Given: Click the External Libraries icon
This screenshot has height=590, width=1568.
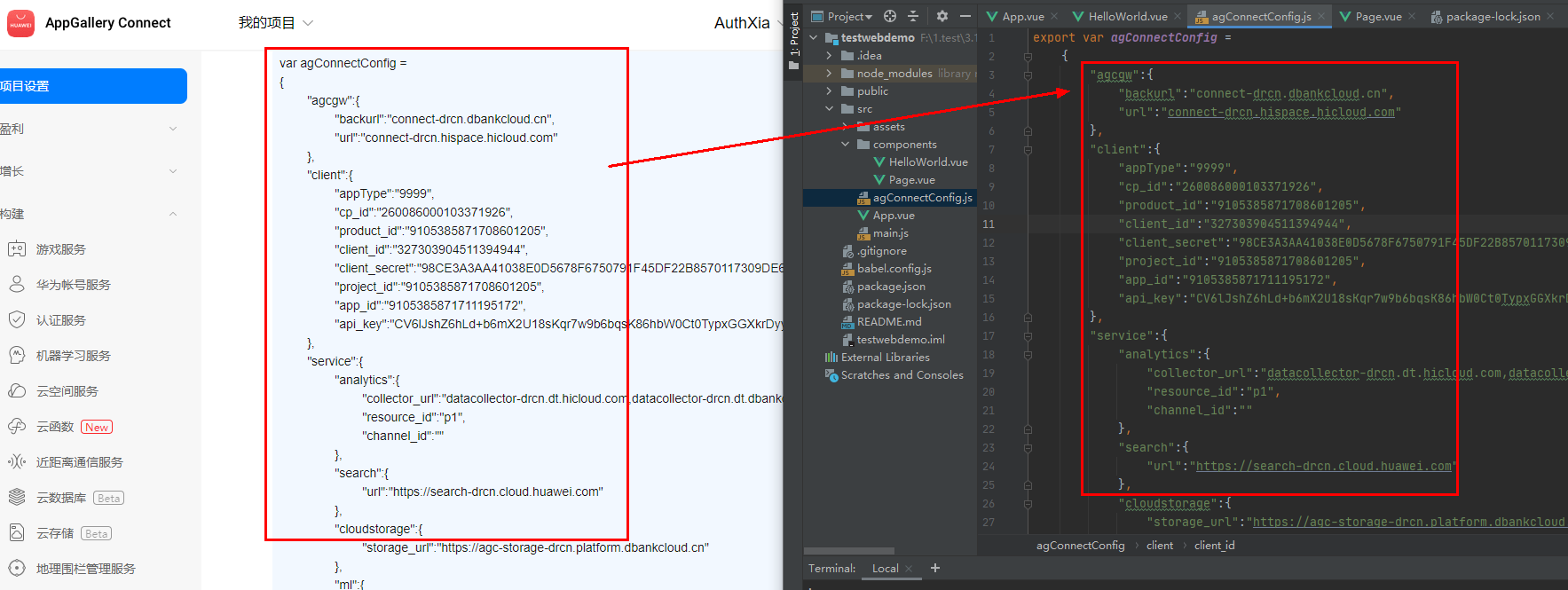Looking at the screenshot, I should coord(831,358).
